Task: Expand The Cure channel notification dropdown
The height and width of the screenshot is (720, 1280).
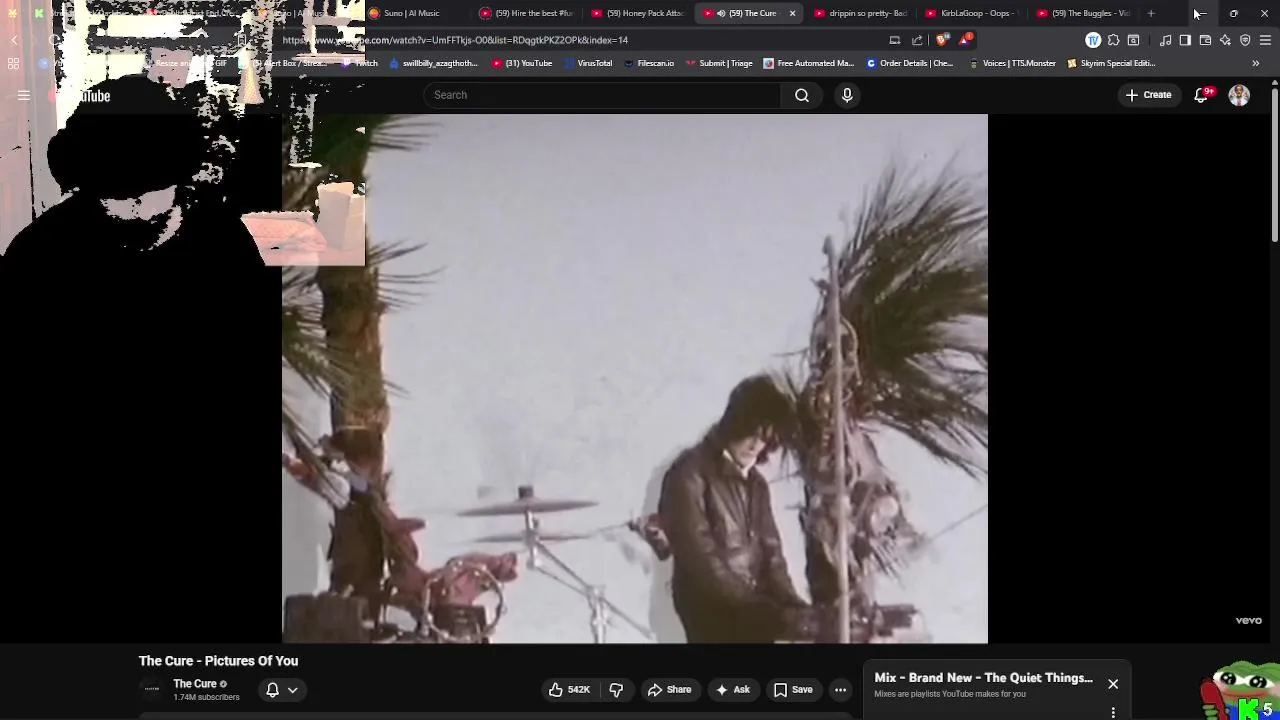Action: pos(281,690)
